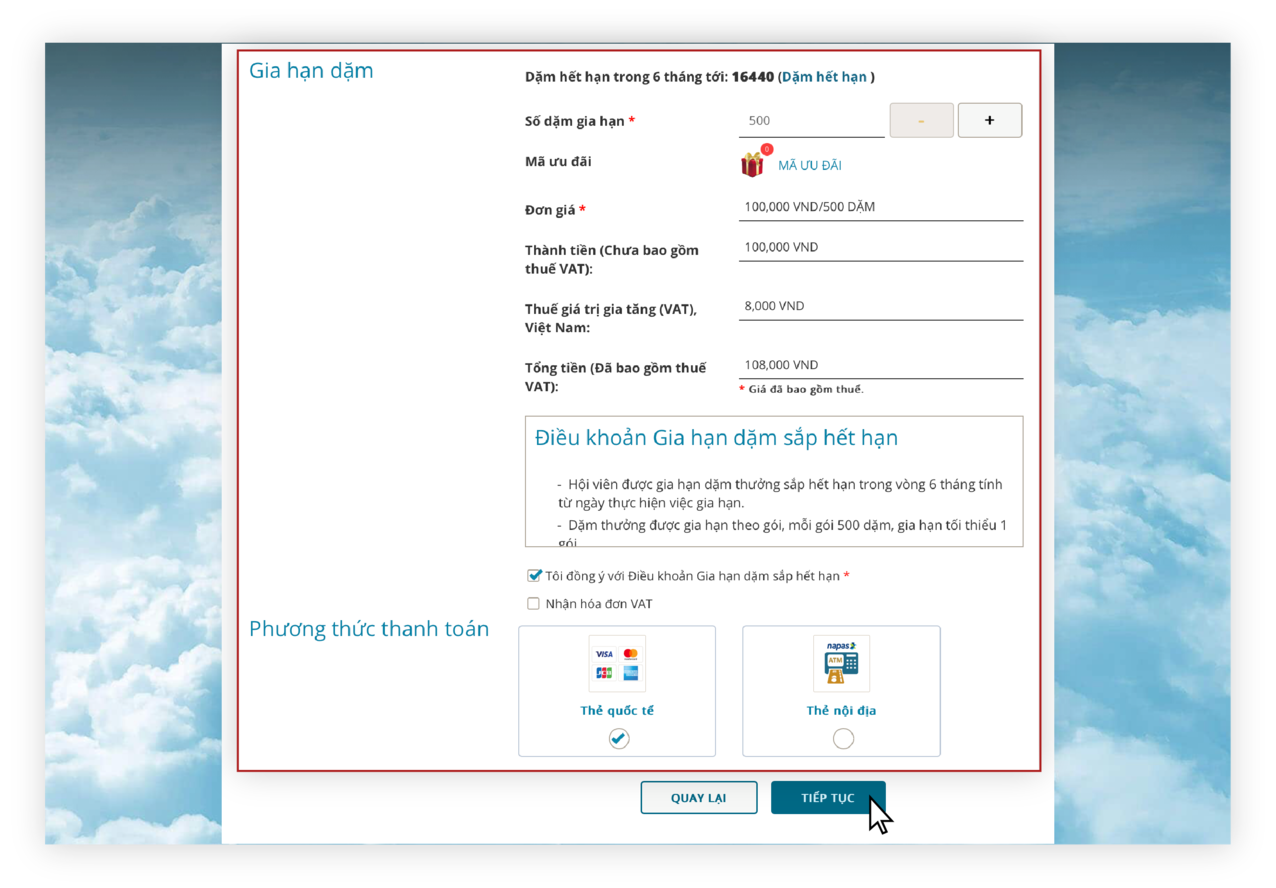
Task: Click the American Express card logo
Action: pos(631,672)
